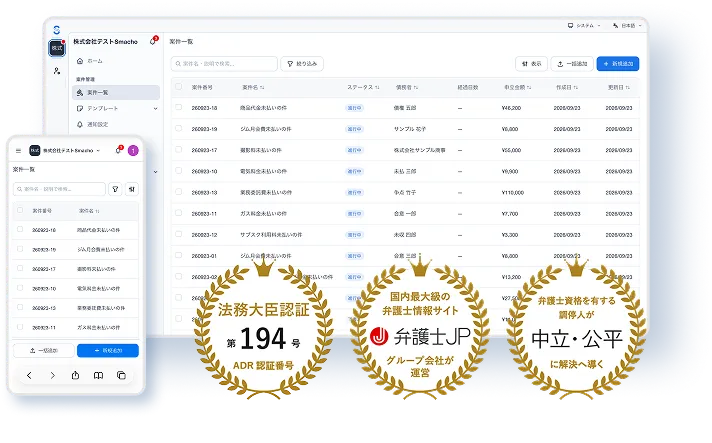Tap the filter funnel icon in phone view
The width and height of the screenshot is (712, 443).
pos(115,189)
